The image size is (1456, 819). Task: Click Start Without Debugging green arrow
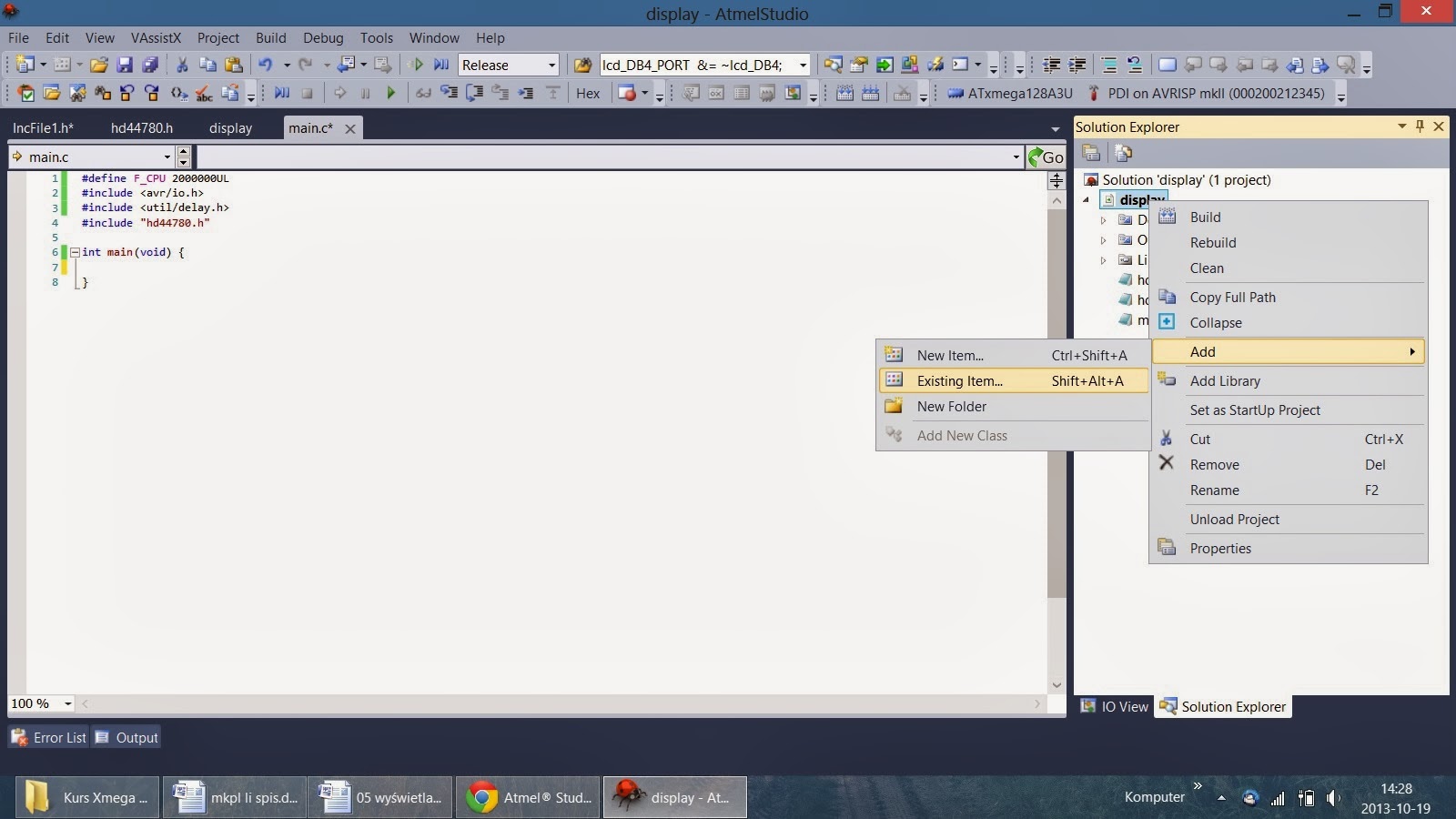[418, 65]
